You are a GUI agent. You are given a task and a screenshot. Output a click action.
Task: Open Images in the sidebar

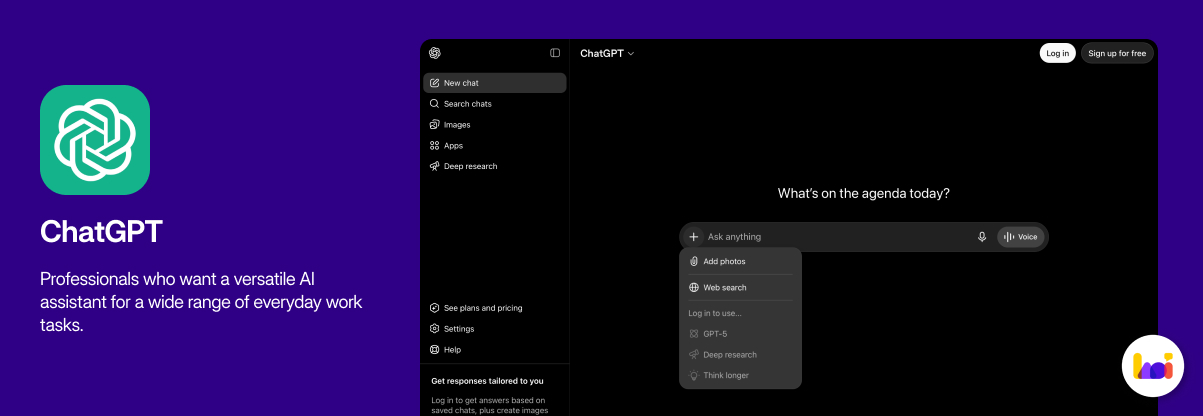495,125
